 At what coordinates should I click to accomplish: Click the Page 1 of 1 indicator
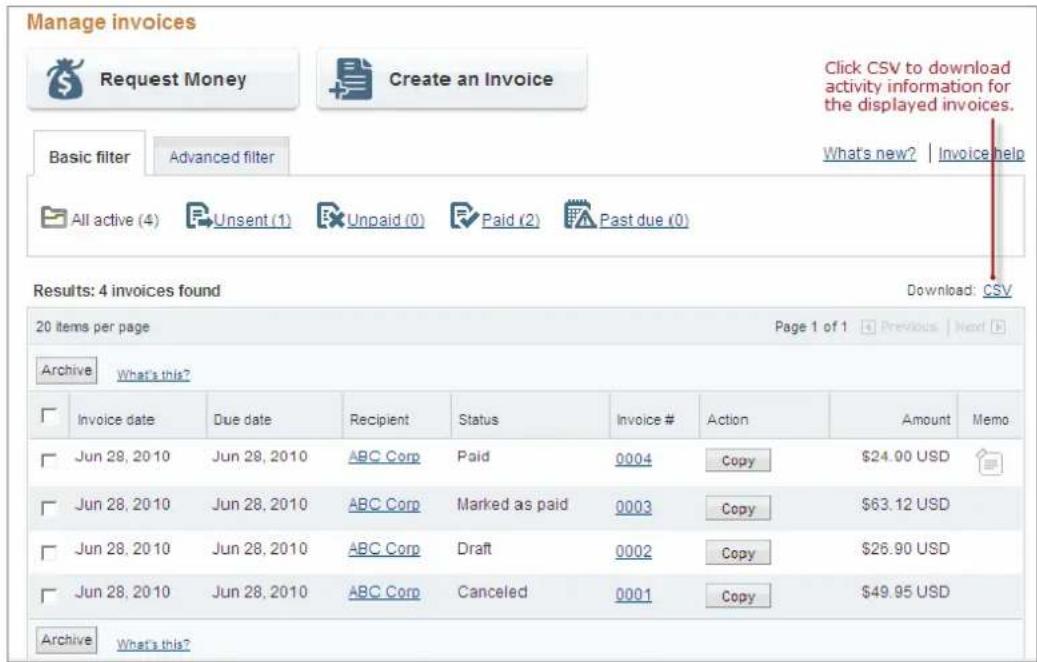tap(811, 327)
